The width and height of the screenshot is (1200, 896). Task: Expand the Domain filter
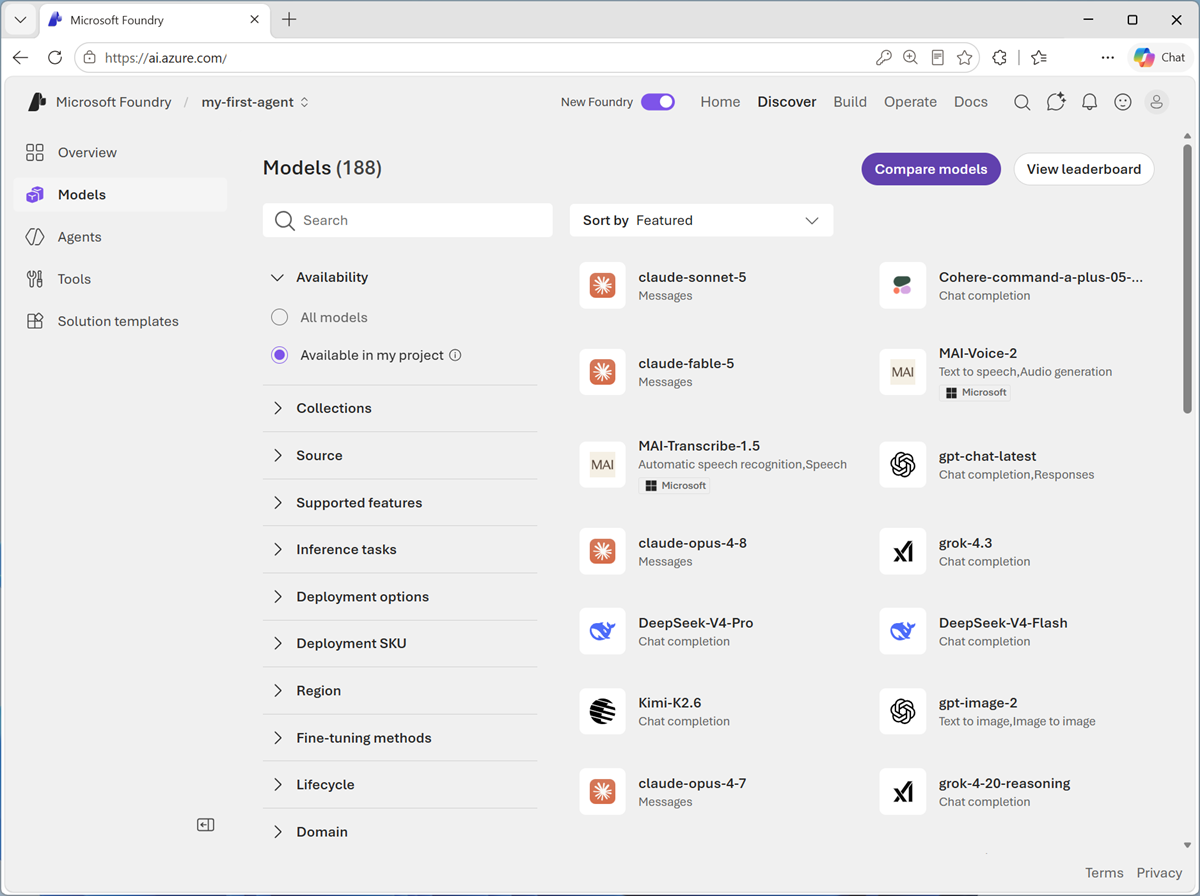tap(400, 831)
